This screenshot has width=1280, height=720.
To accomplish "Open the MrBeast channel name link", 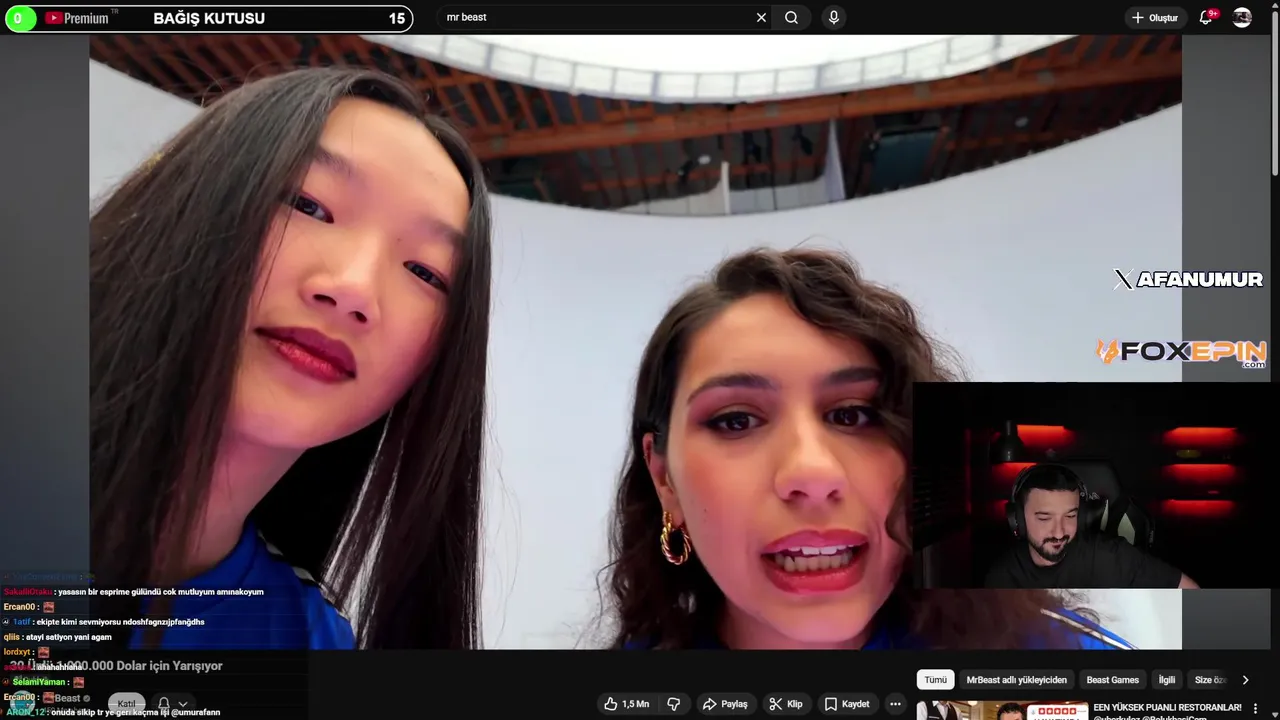I will tap(67, 698).
